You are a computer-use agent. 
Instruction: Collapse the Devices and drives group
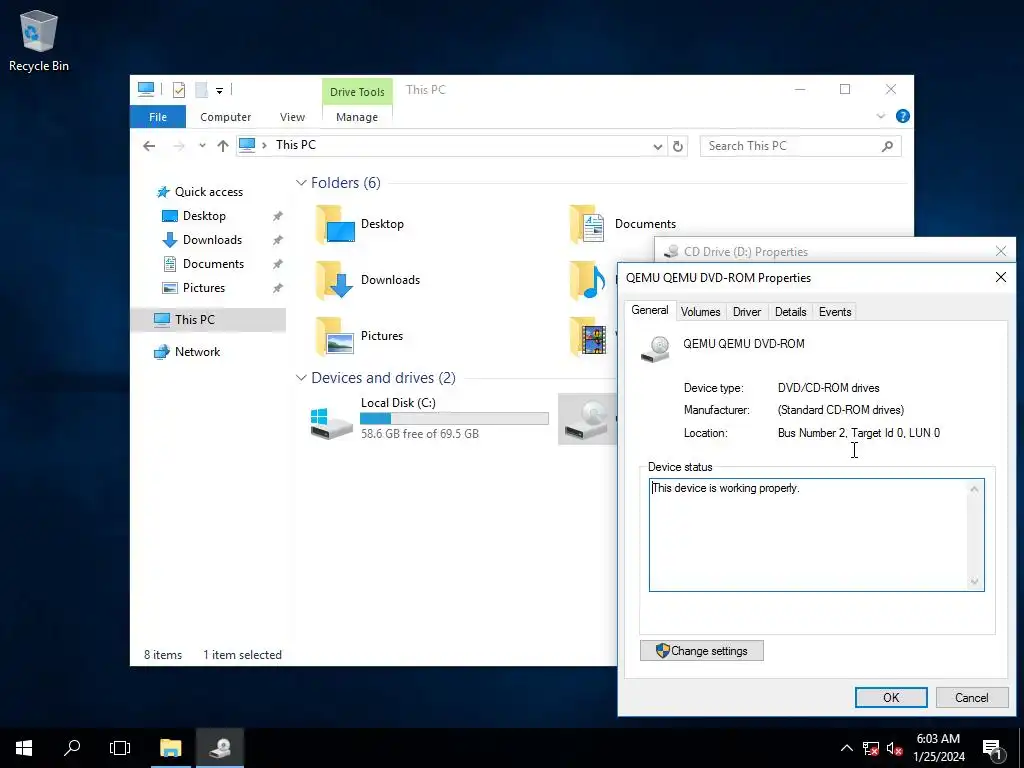tap(301, 378)
